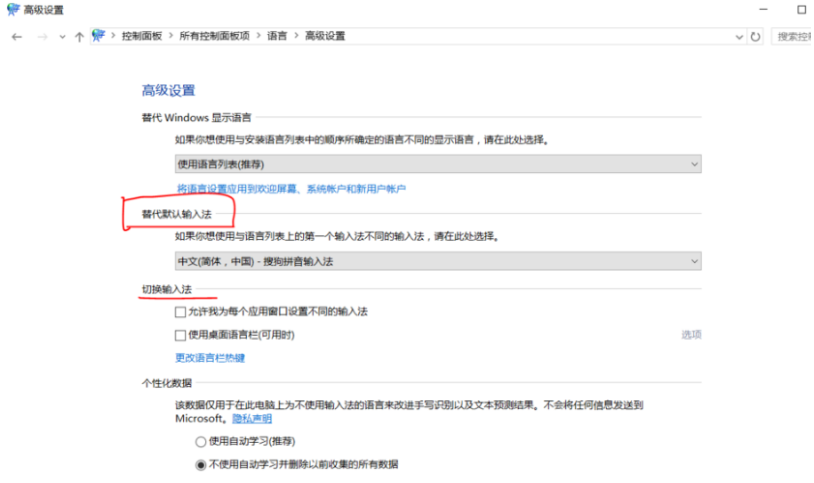This screenshot has width=814, height=483.
Task: Select 使用自动学习(推荐) radio button
Action: [x=200, y=441]
